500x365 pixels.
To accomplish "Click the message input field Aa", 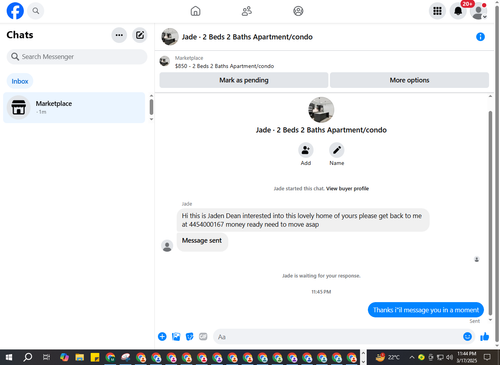I will tap(338, 337).
